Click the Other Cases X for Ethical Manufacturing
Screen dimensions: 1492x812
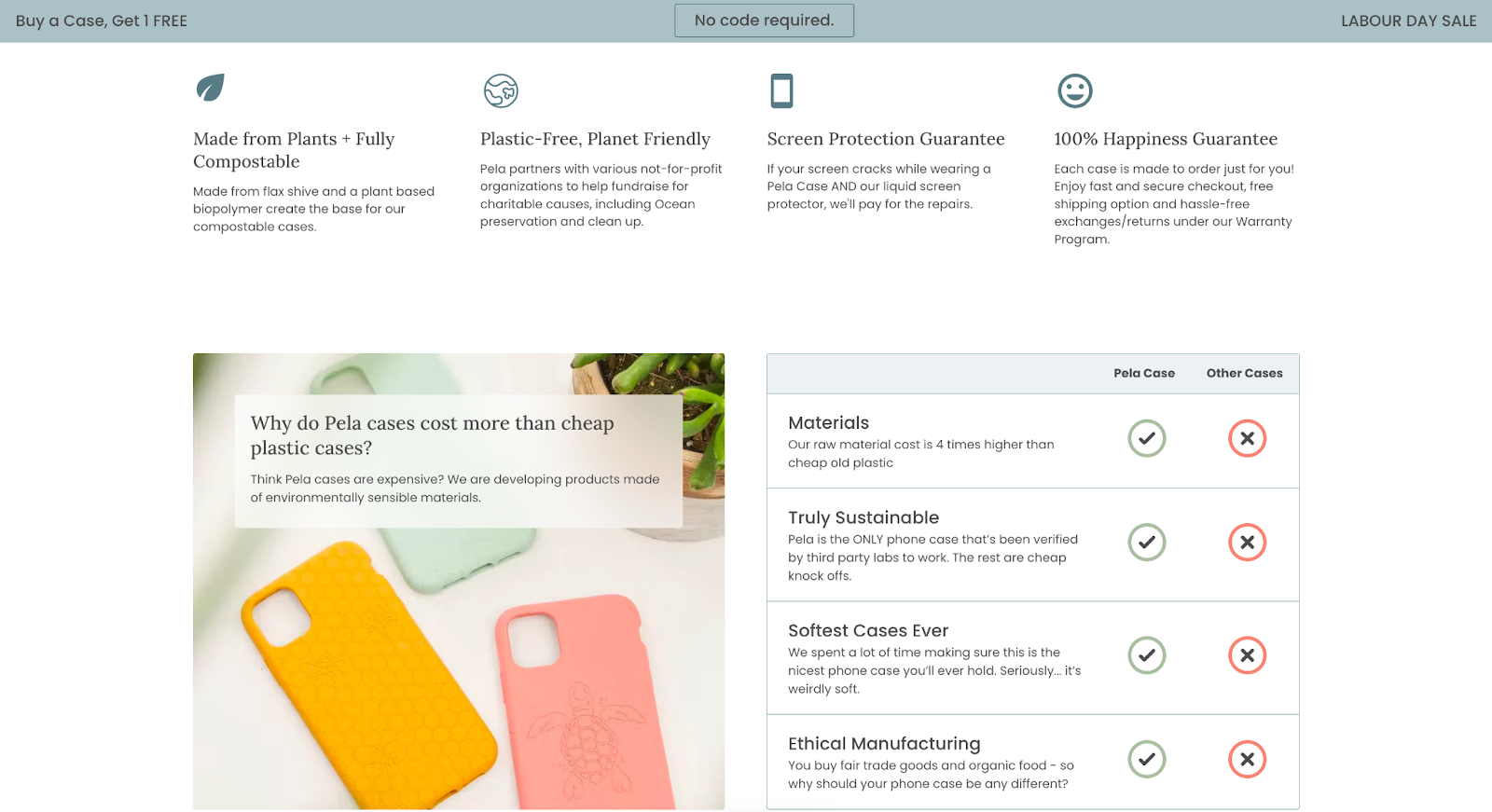pos(1247,759)
